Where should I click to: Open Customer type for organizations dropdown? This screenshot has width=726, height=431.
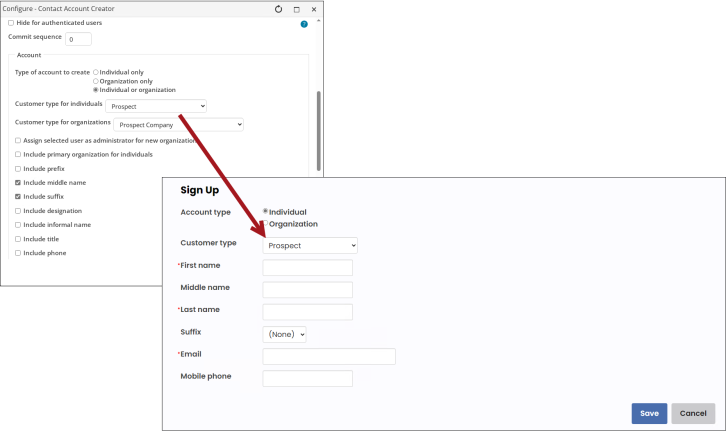coord(178,125)
